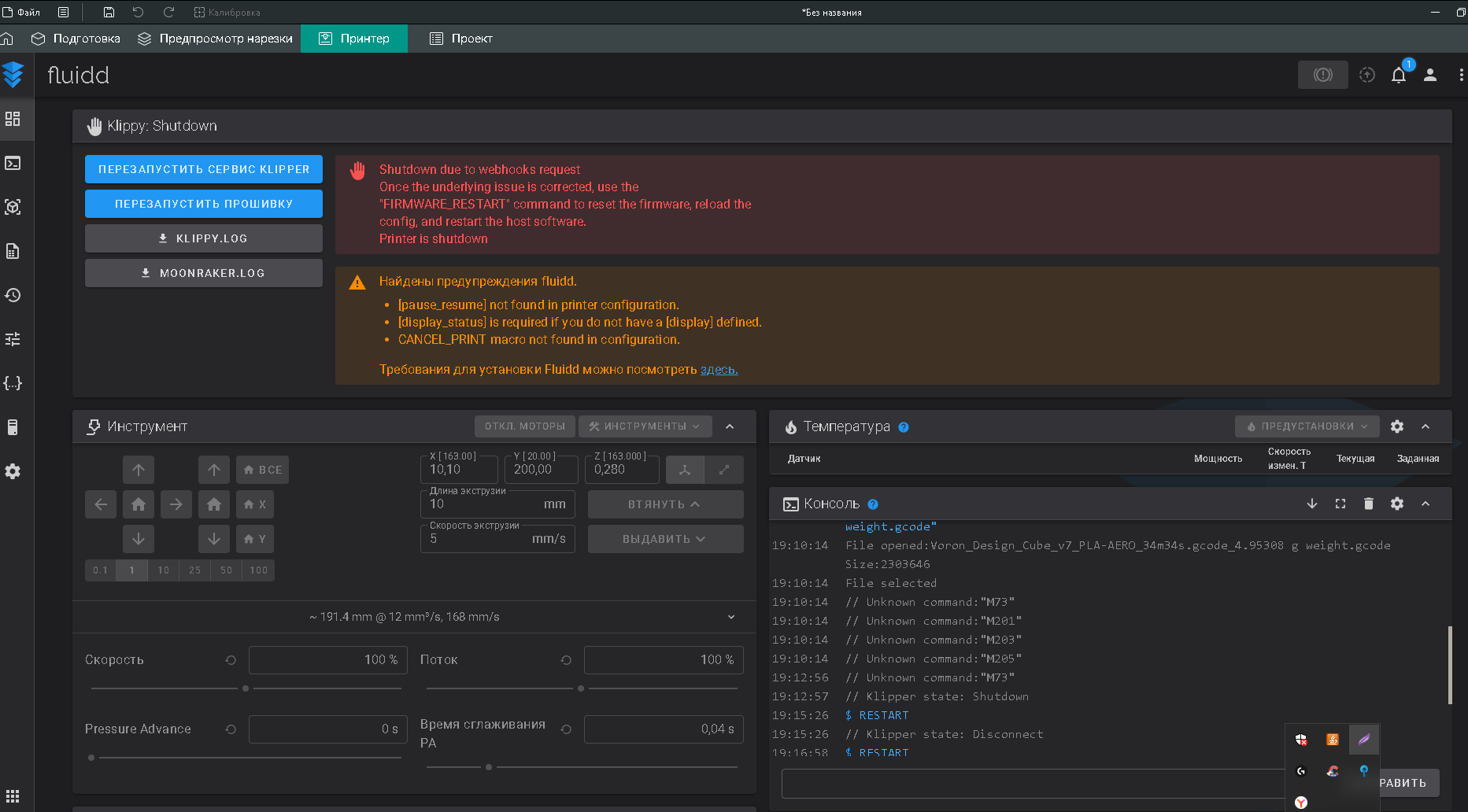Download the KLIPPY.LOG file
The image size is (1468, 812).
click(x=204, y=238)
